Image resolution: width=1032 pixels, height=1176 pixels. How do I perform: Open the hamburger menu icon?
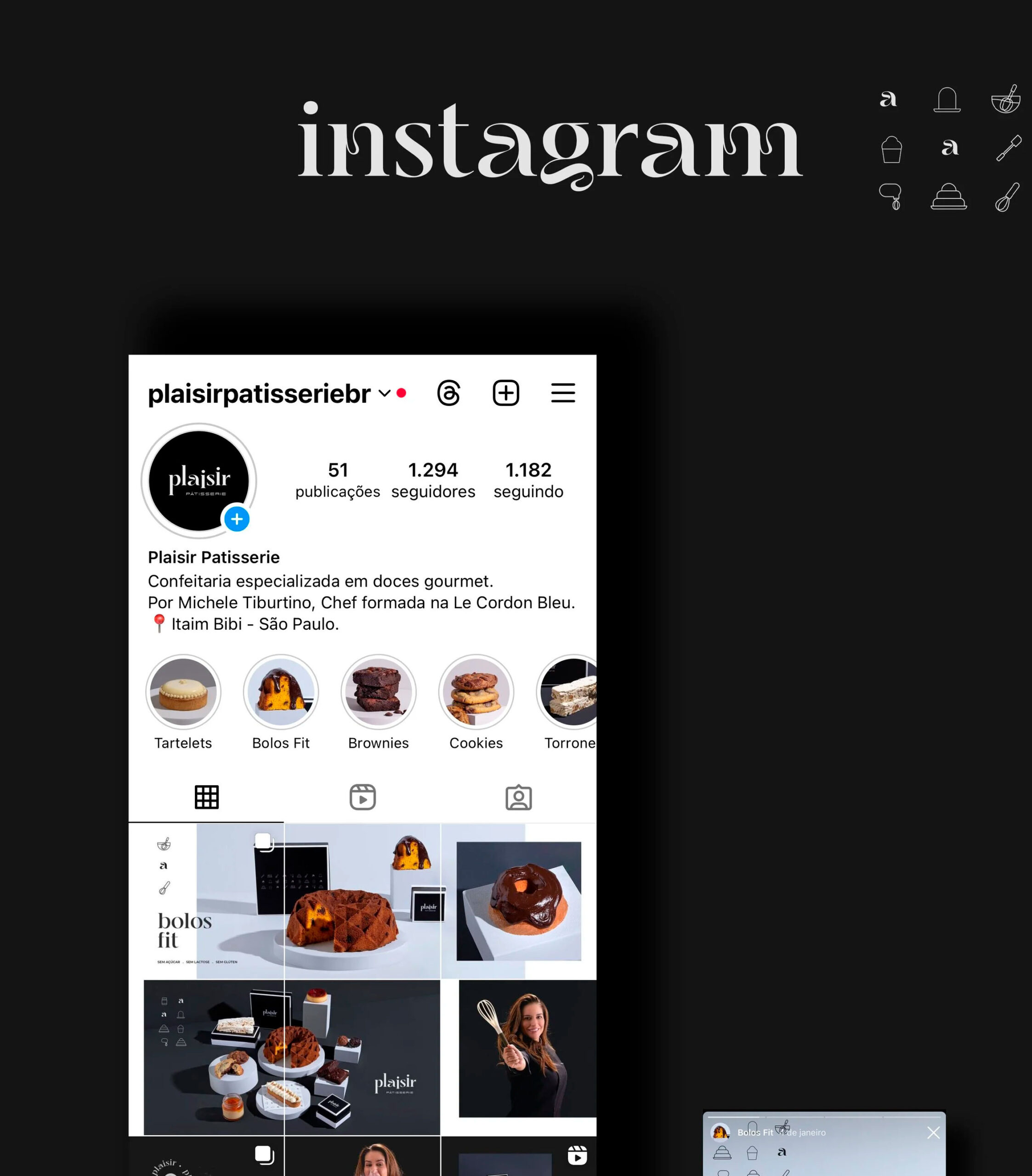click(563, 393)
